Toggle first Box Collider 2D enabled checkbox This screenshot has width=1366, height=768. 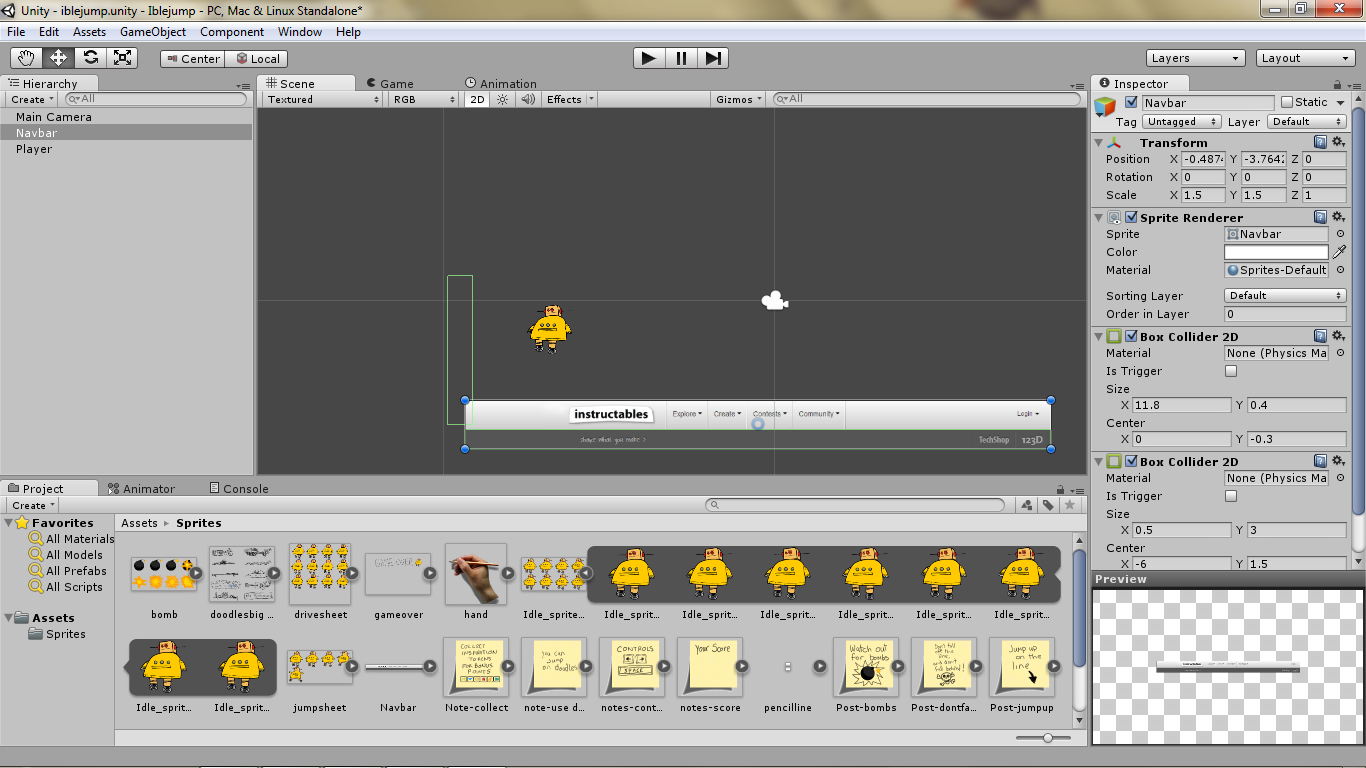click(1131, 336)
